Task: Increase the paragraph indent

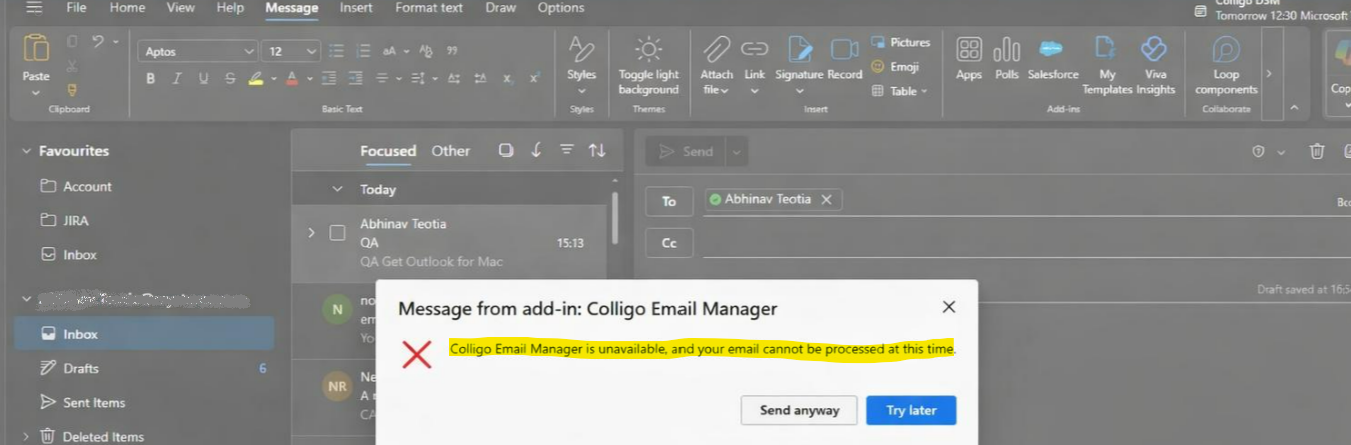Action: point(355,78)
